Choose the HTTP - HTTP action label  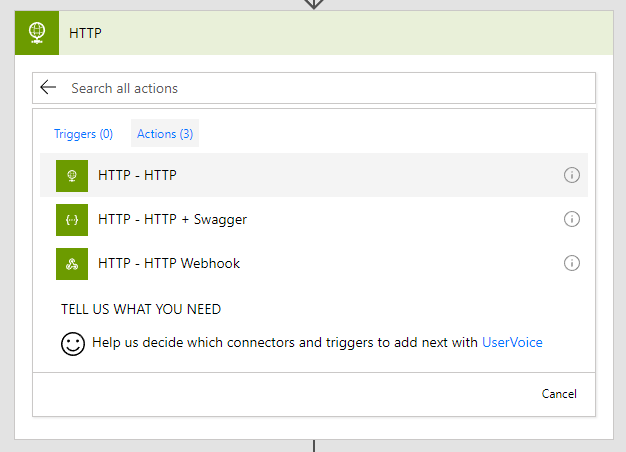coord(137,175)
